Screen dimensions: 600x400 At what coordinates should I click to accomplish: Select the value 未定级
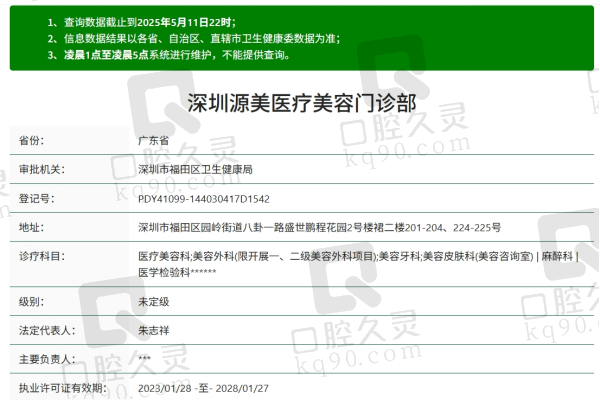[x=153, y=302]
